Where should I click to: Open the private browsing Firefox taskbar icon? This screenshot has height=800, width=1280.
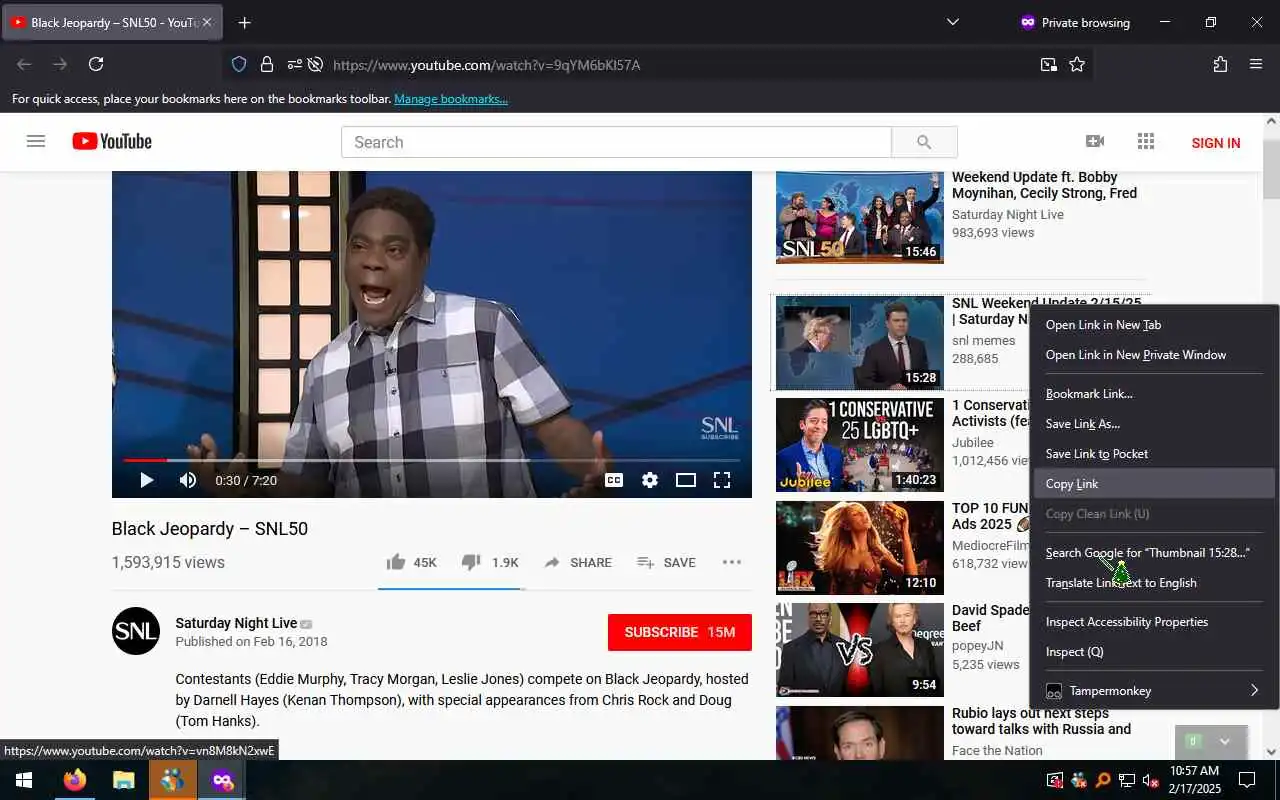point(222,780)
